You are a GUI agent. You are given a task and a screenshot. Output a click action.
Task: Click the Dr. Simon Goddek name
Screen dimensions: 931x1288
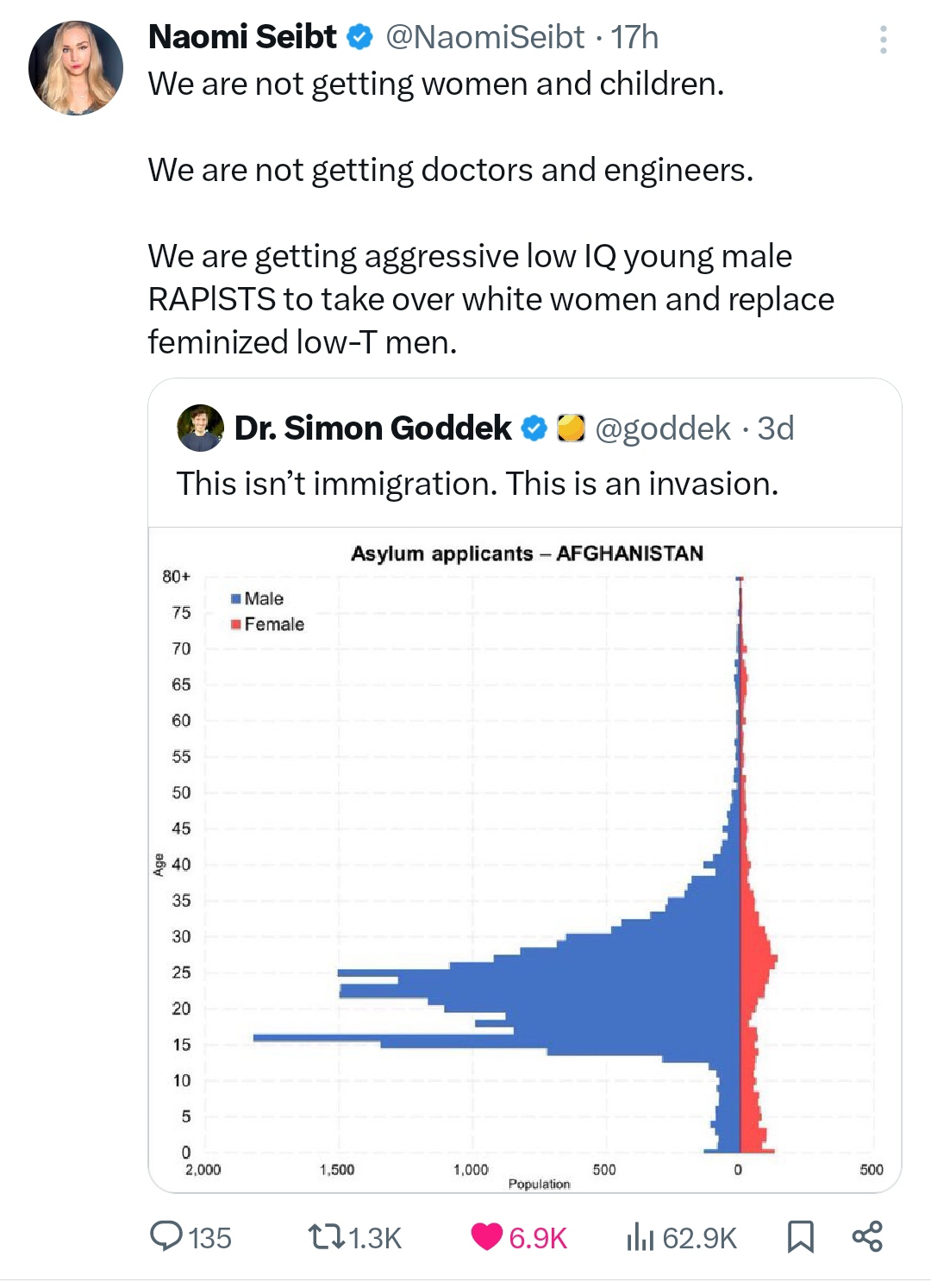click(372, 428)
